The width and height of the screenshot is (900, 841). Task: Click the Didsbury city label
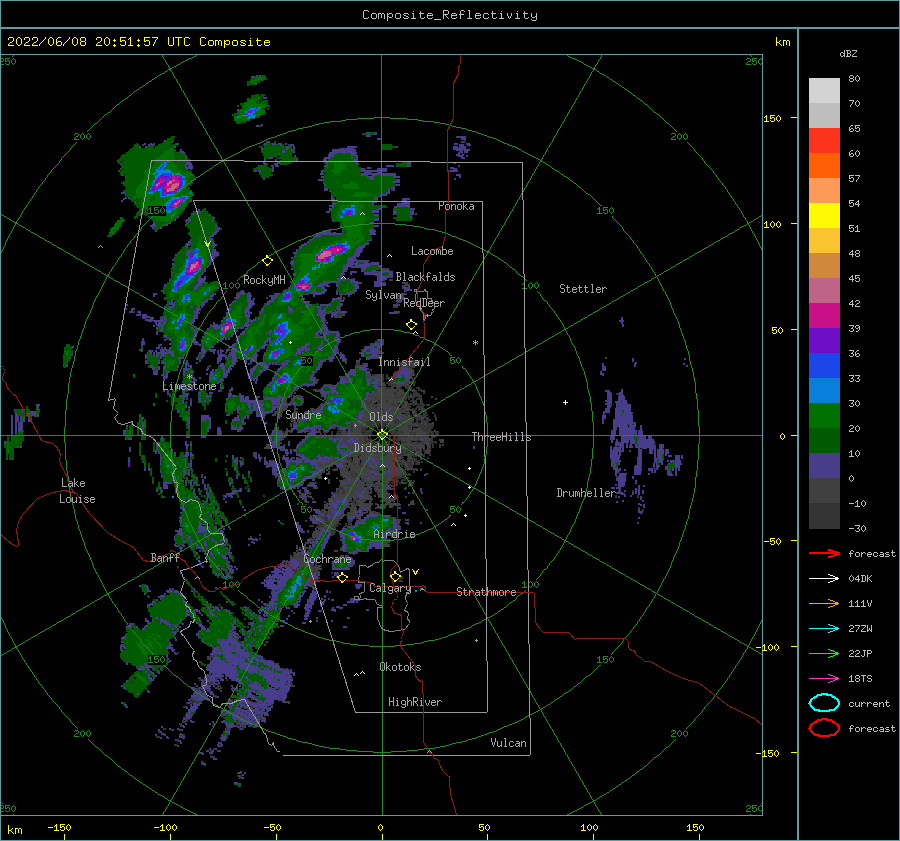click(x=377, y=448)
